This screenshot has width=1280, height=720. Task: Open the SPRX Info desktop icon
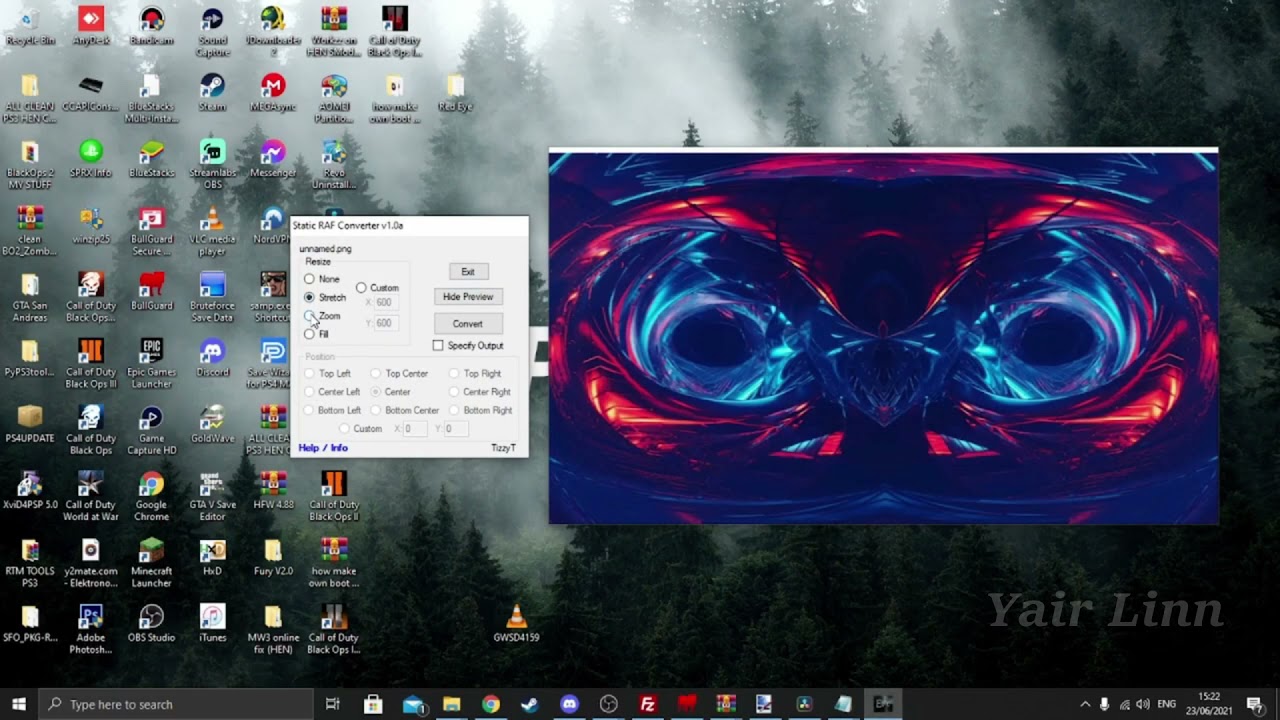click(x=91, y=159)
